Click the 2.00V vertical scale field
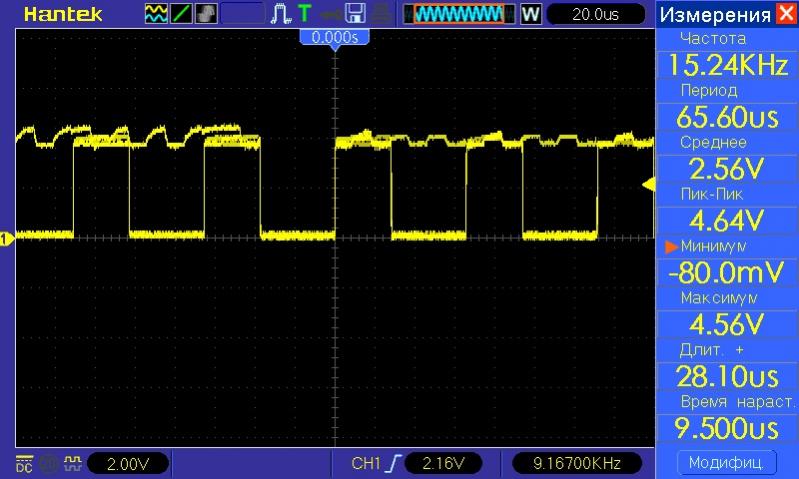Image resolution: width=799 pixels, height=479 pixels. coord(128,463)
